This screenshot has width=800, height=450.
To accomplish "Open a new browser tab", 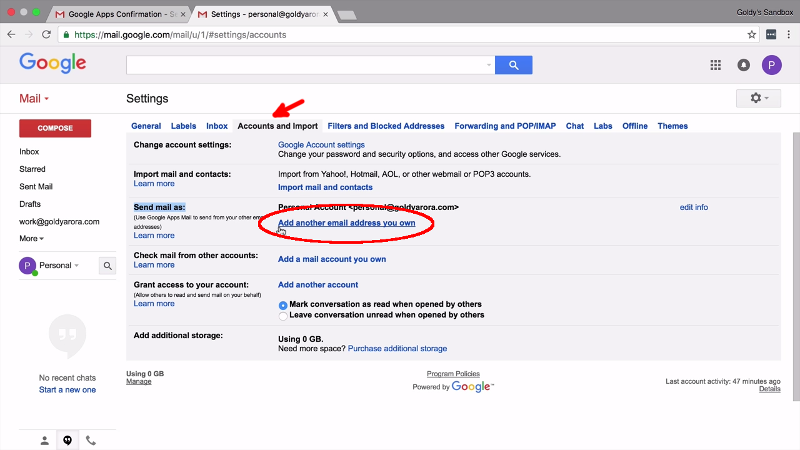I will (x=347, y=15).
